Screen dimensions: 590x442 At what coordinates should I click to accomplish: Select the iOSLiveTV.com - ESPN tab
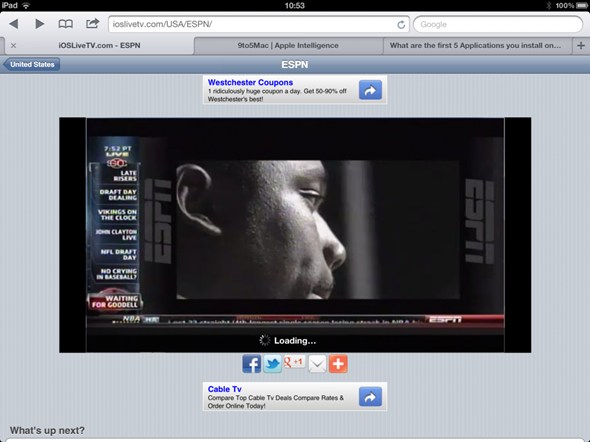99,46
